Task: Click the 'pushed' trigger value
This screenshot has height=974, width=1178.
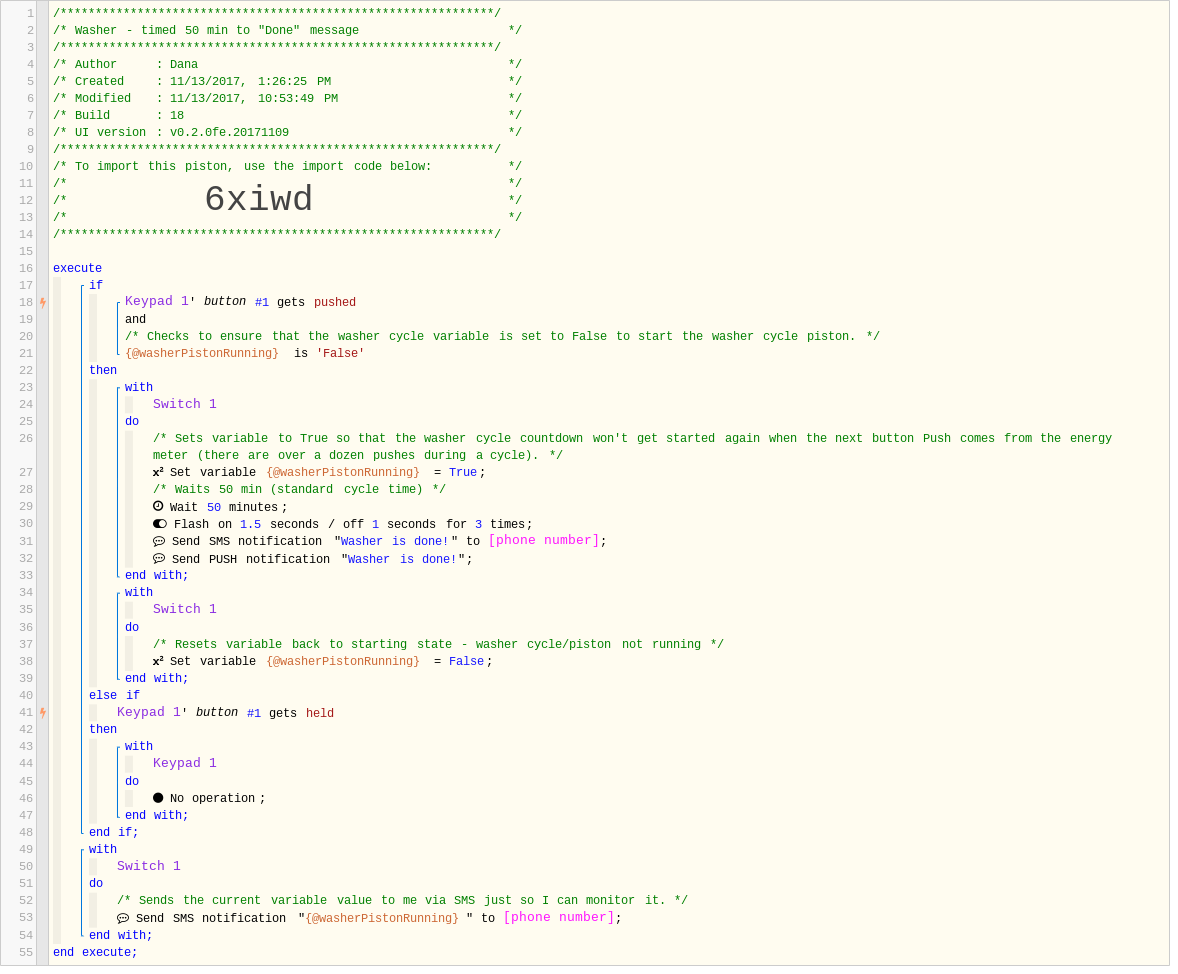Action: point(335,302)
